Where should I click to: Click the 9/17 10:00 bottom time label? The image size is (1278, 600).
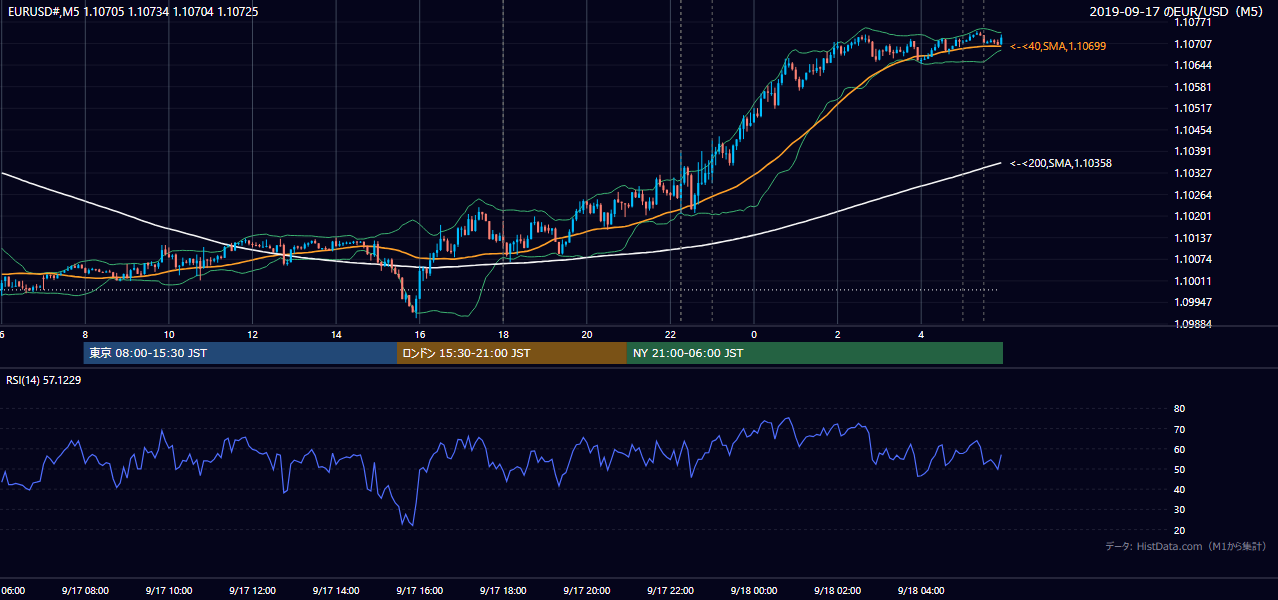coord(168,591)
